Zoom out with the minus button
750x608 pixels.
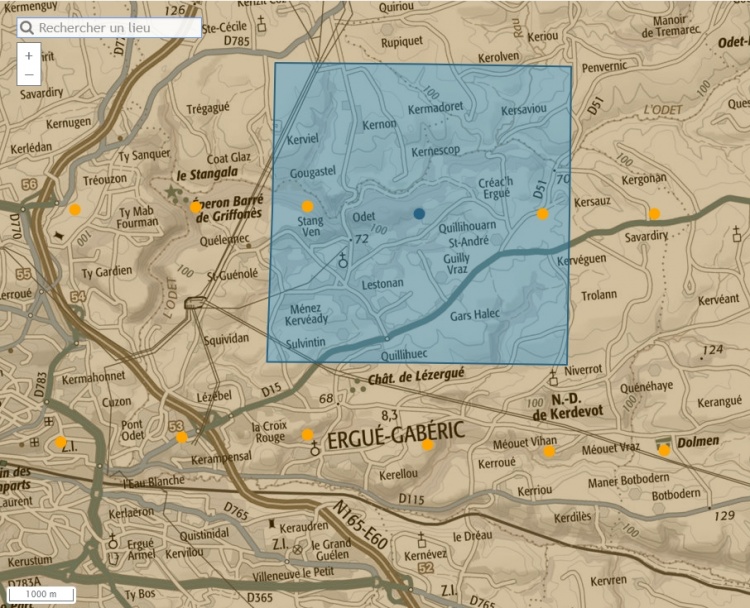click(29, 75)
